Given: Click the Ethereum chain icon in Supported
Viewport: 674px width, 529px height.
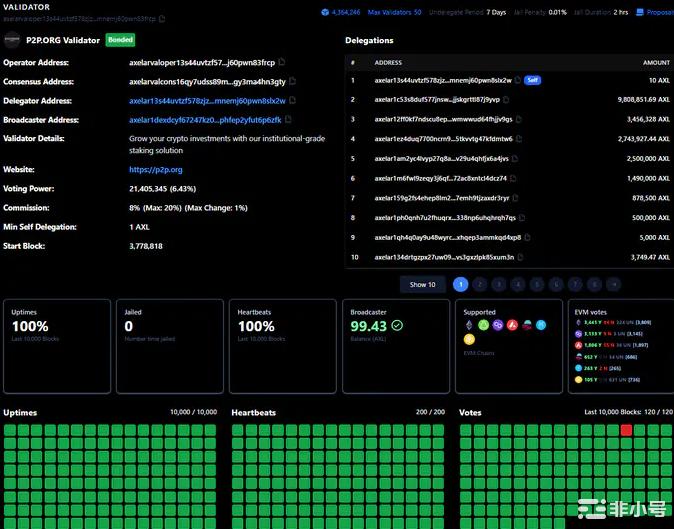Looking at the screenshot, I should tap(469, 325).
